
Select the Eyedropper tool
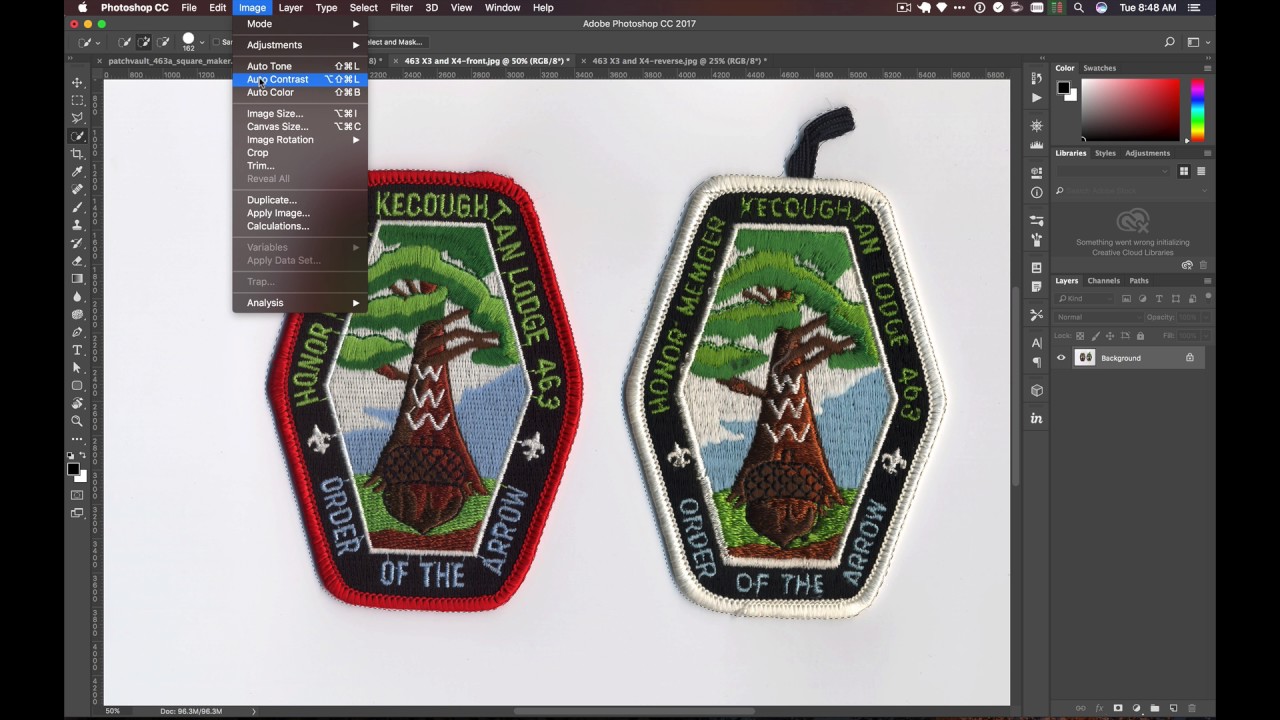tap(77, 172)
